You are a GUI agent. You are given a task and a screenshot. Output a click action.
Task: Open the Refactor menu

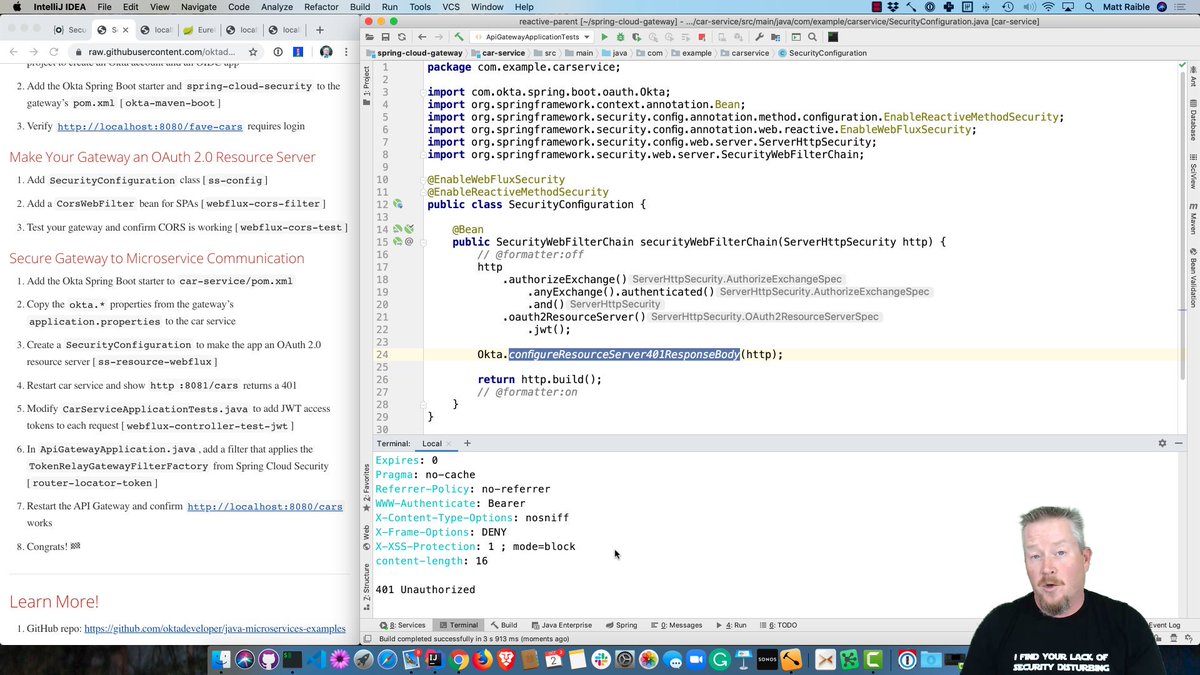pos(321,6)
